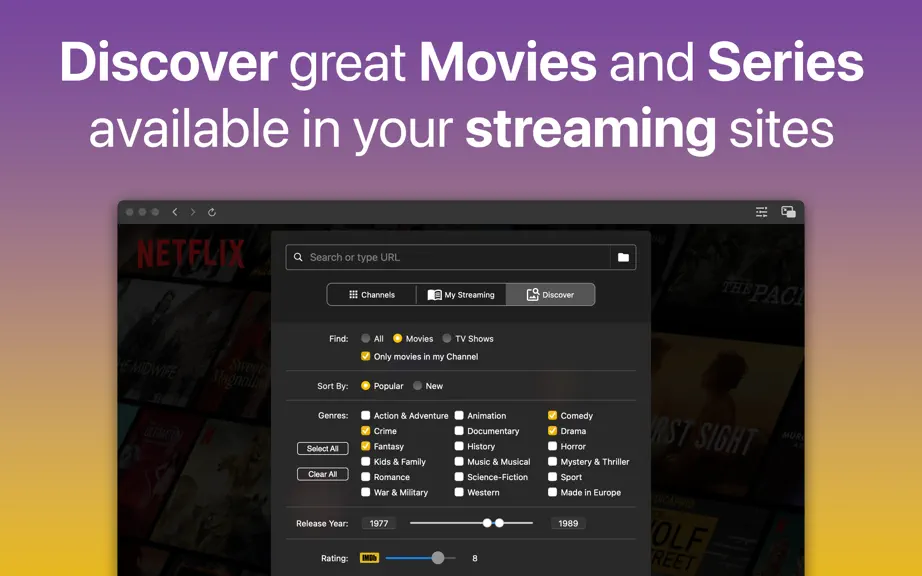Choose New as the sort option
Viewport: 922px width, 576px height.
(x=417, y=386)
